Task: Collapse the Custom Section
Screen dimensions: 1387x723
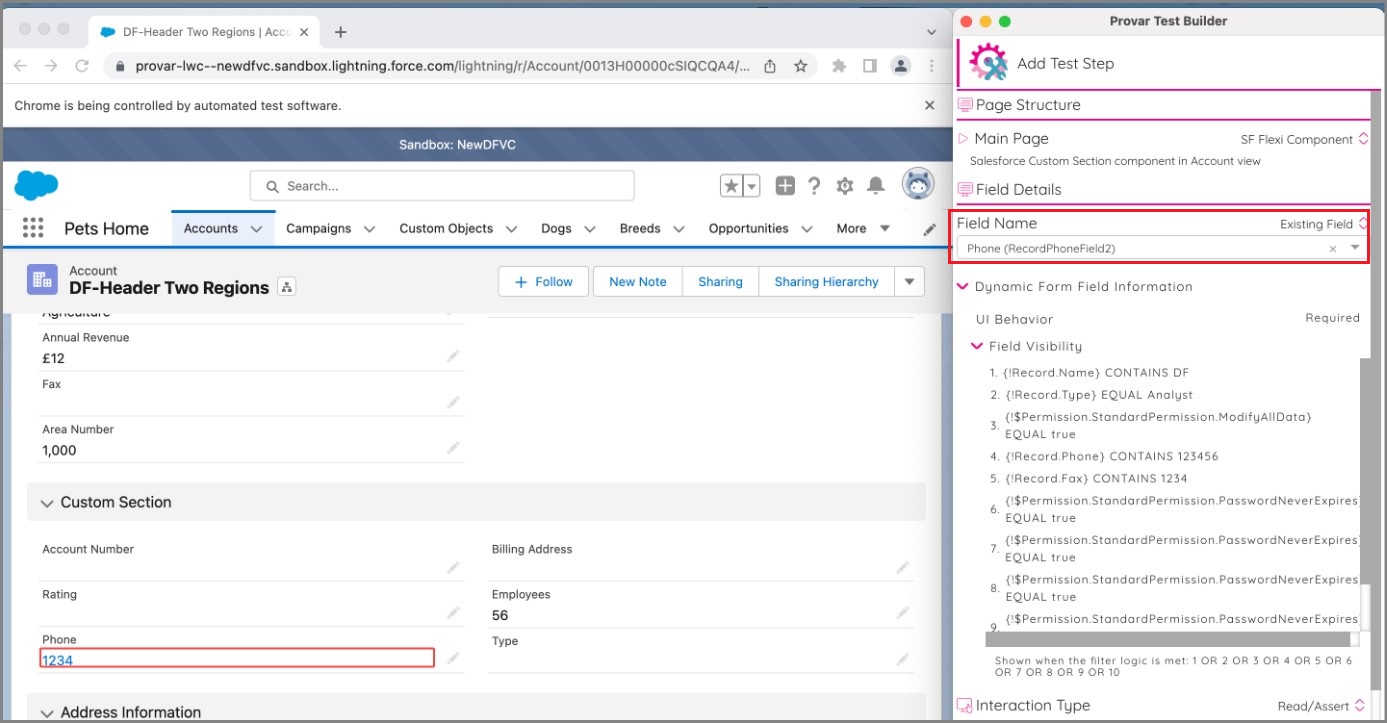Action: 47,503
